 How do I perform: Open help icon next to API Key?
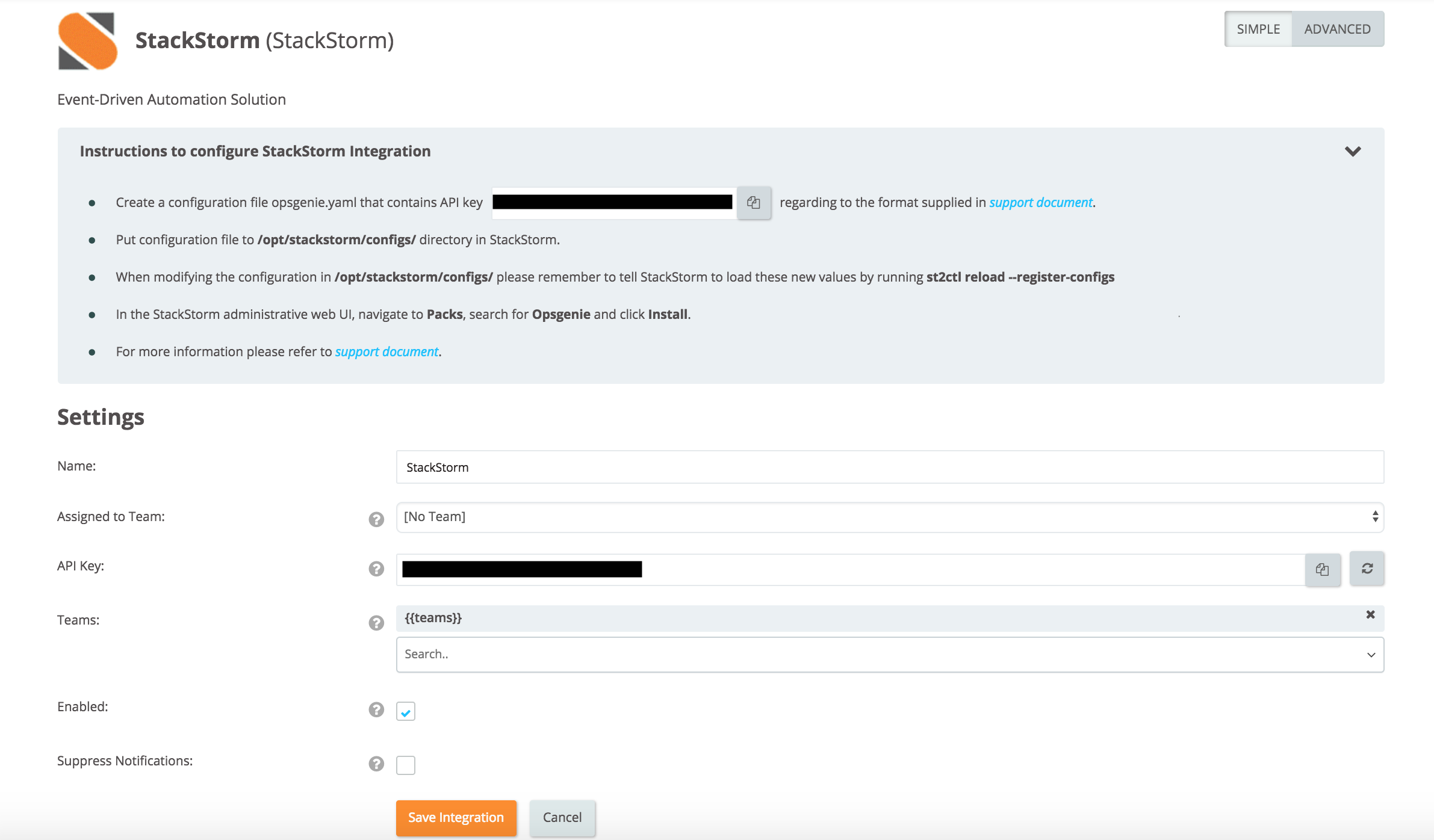[376, 569]
